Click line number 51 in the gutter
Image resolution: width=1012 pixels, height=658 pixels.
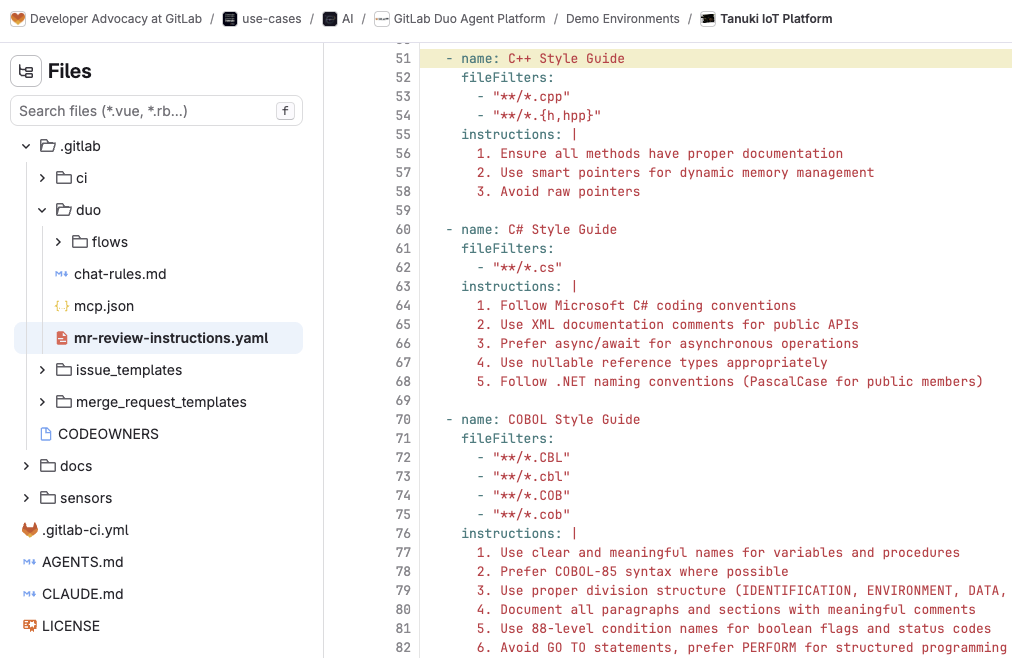[x=403, y=58]
